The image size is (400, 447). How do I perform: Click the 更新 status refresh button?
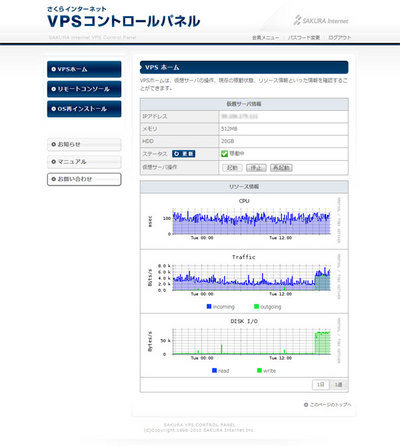coord(184,154)
